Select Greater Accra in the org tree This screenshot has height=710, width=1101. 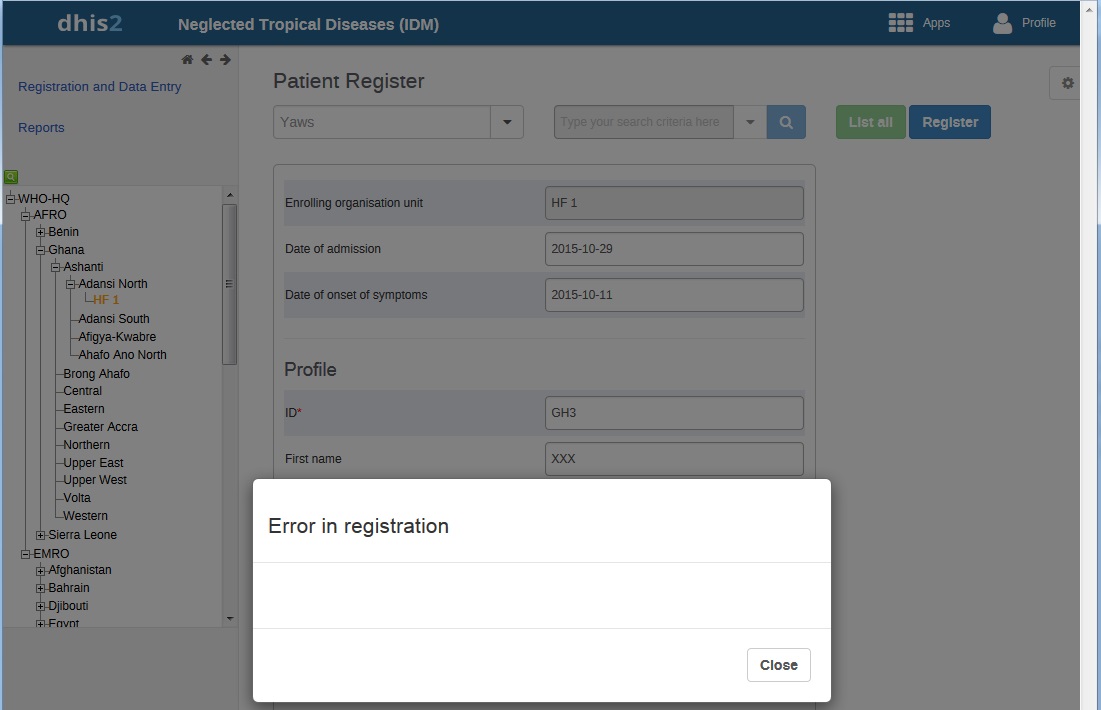(101, 427)
